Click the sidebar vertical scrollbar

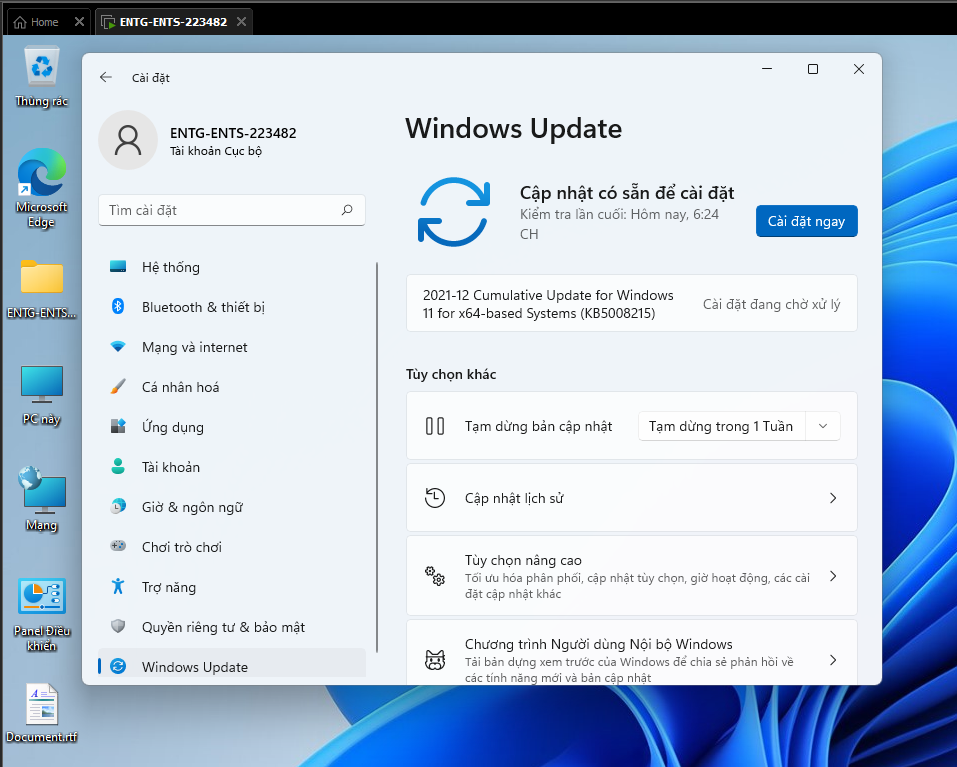[377, 458]
